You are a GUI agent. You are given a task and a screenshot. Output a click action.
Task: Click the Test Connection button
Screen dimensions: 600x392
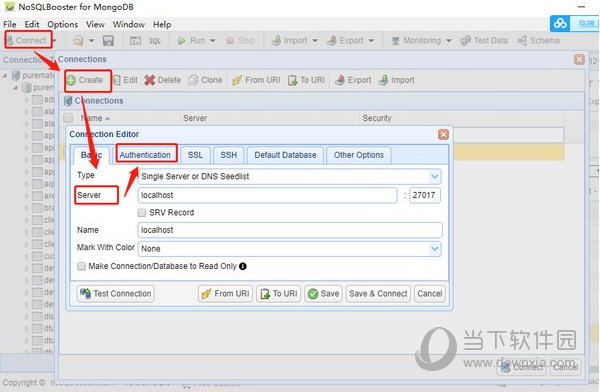[x=116, y=294]
